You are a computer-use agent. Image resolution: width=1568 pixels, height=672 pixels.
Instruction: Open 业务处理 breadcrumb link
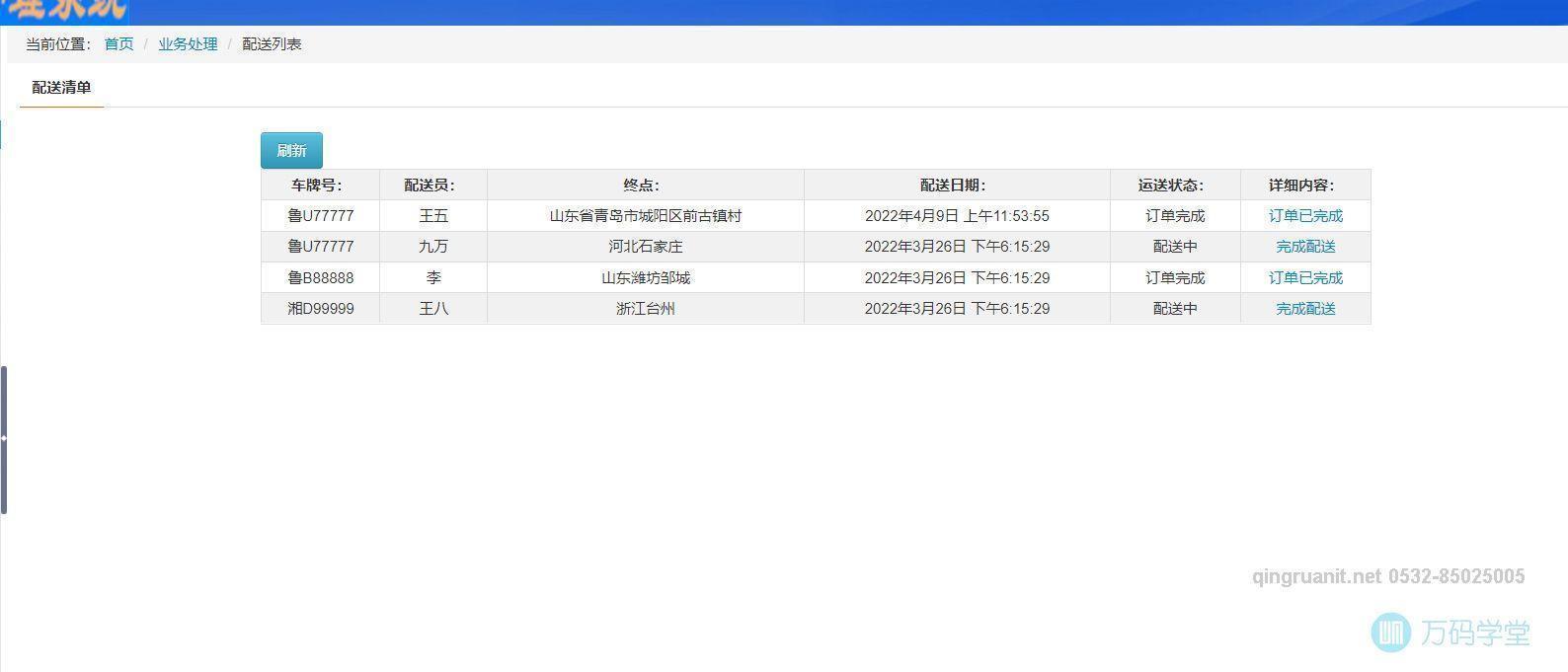(188, 44)
